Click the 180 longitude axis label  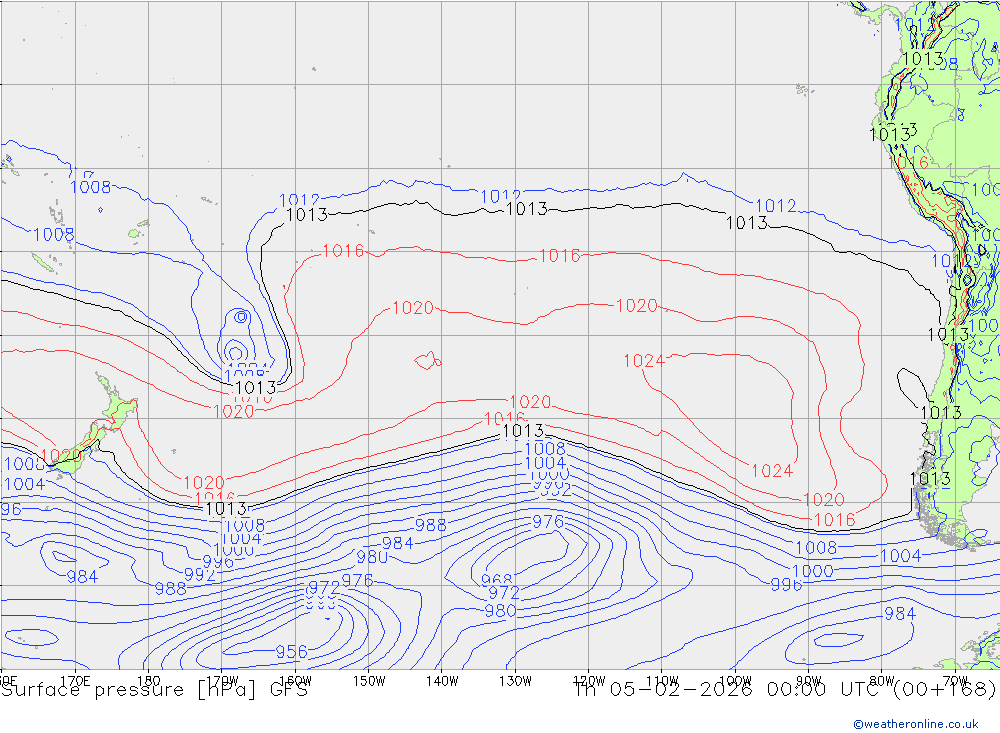149,681
